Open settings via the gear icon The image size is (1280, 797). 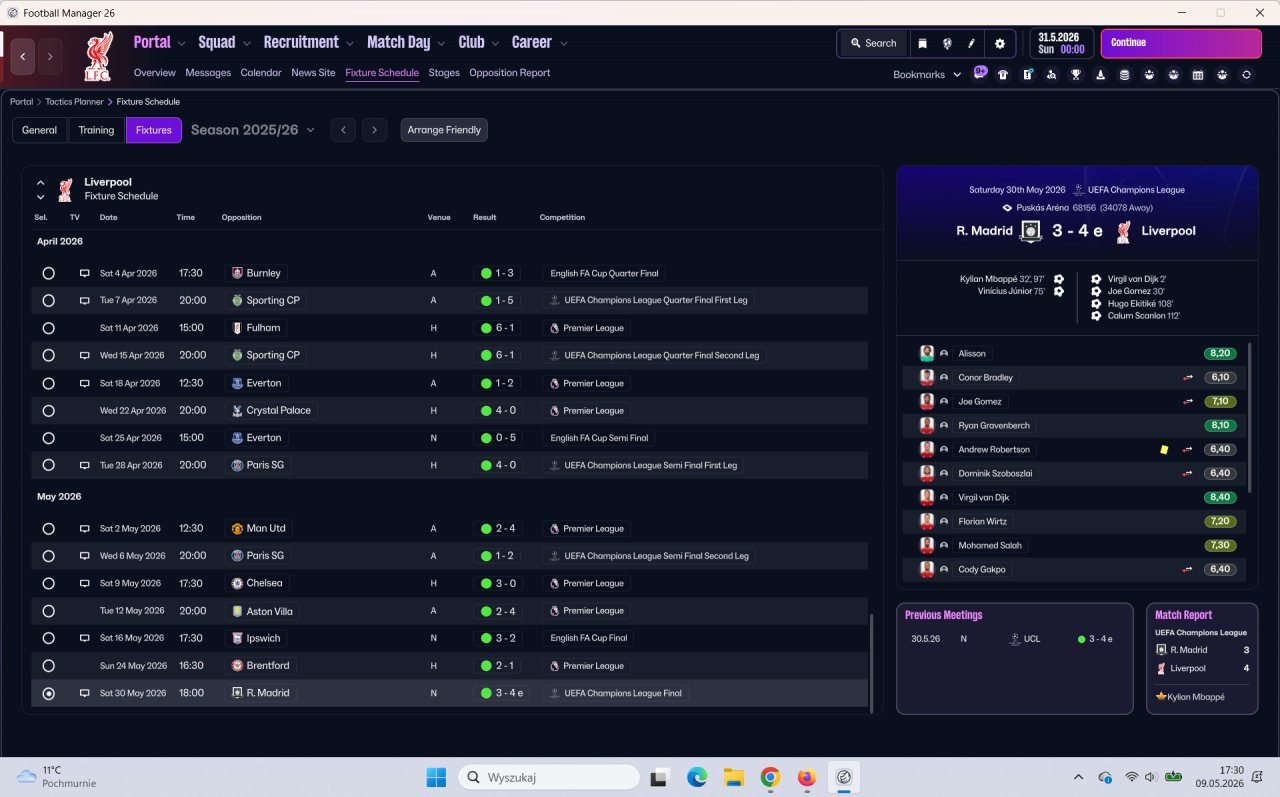tap(1000, 43)
